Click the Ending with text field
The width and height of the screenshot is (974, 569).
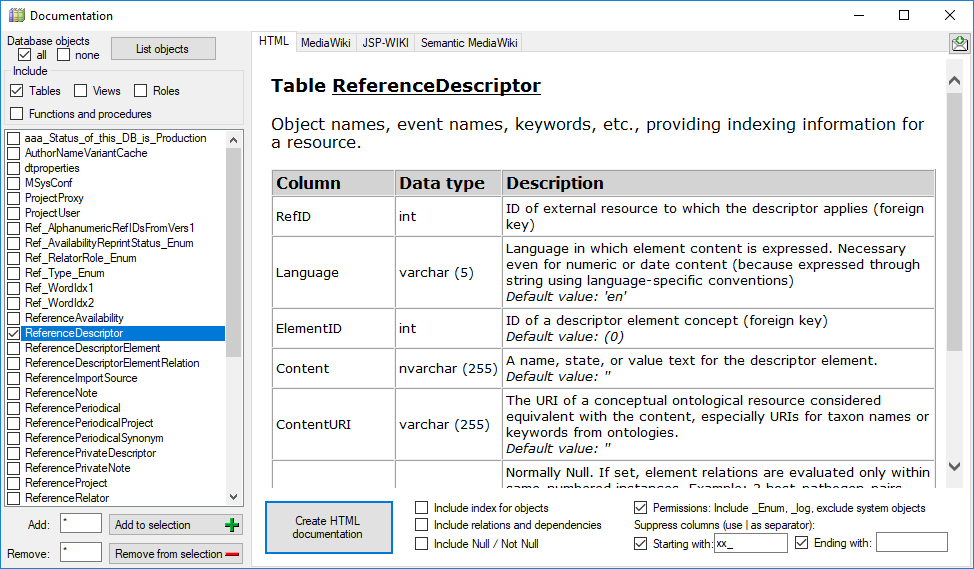[912, 542]
